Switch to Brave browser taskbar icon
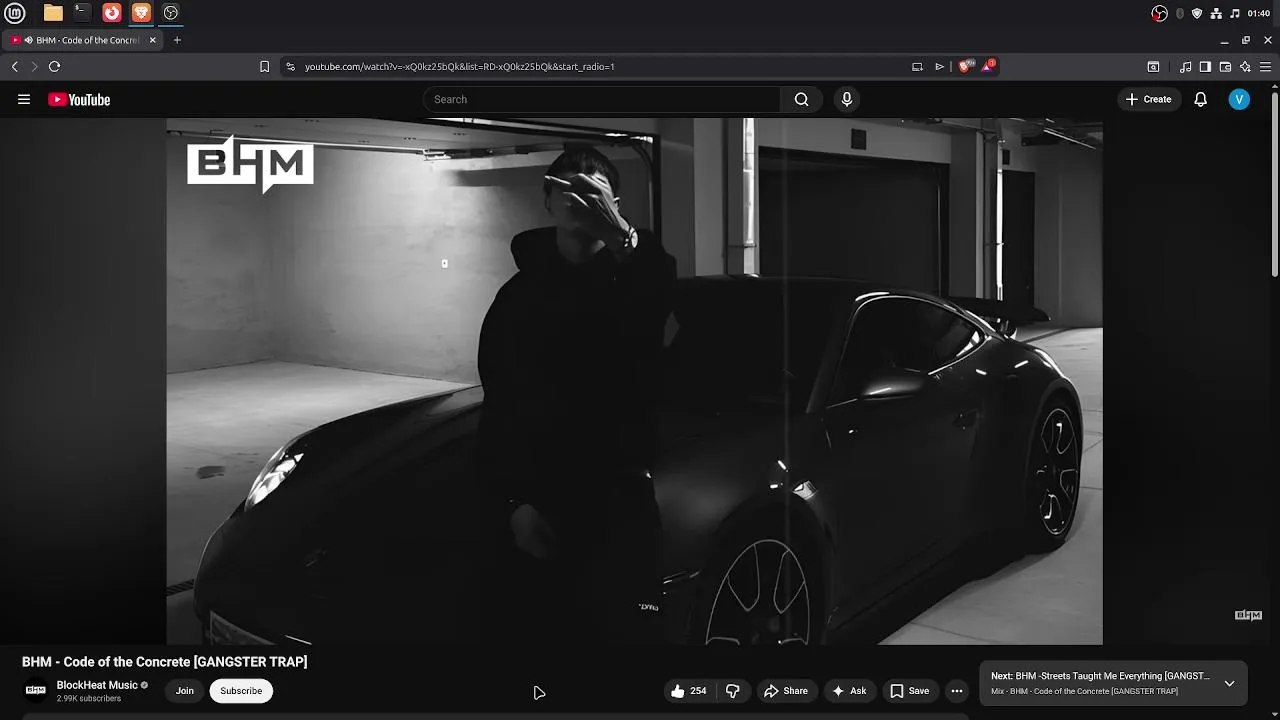The height and width of the screenshot is (720, 1280). pos(141,13)
